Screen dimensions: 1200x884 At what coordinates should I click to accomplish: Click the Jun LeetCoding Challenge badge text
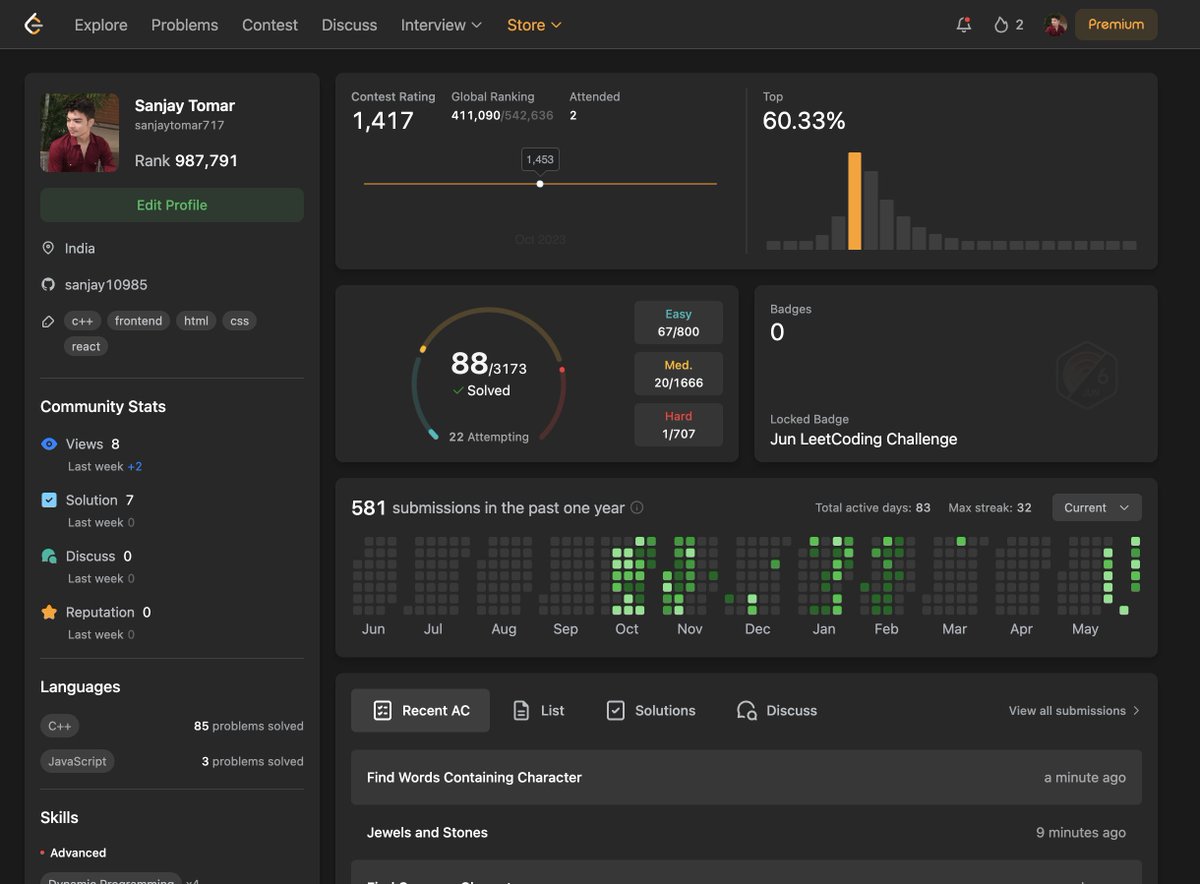coord(864,439)
